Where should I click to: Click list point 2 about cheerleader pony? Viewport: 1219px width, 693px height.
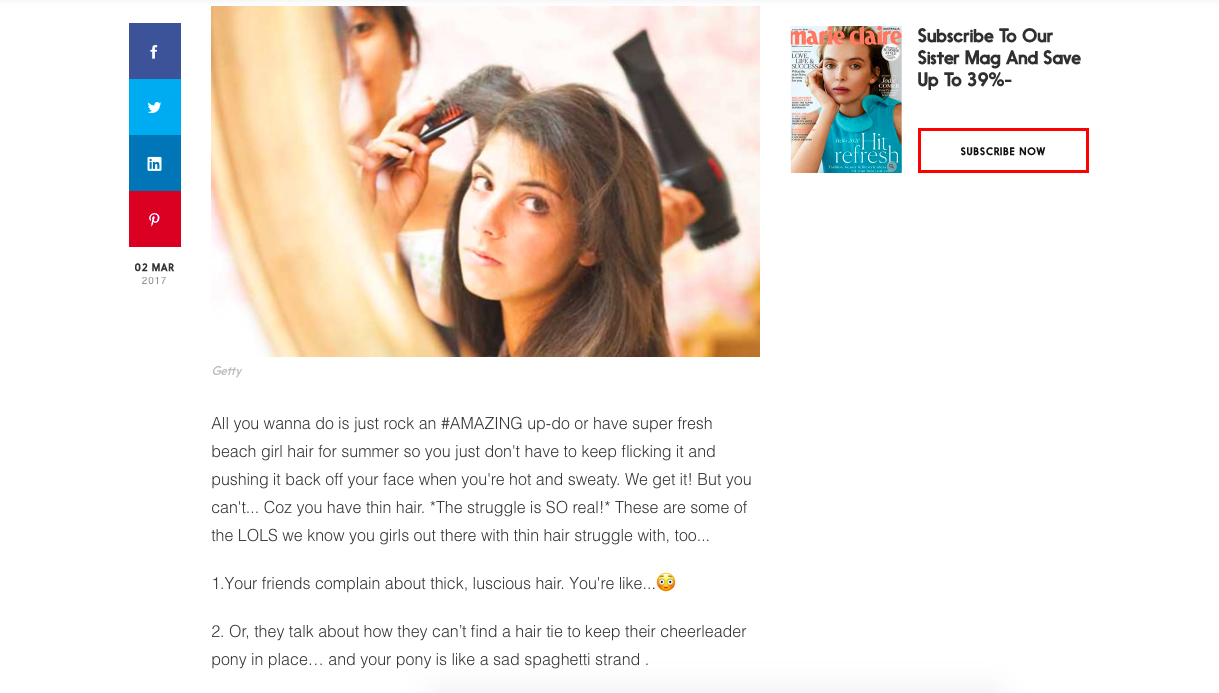pyautogui.click(x=479, y=645)
